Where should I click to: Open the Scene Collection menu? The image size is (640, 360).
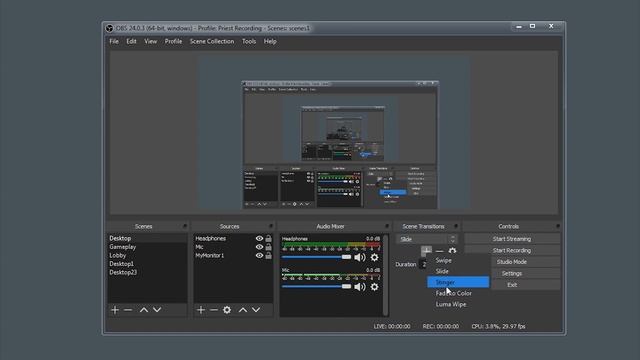(212, 41)
